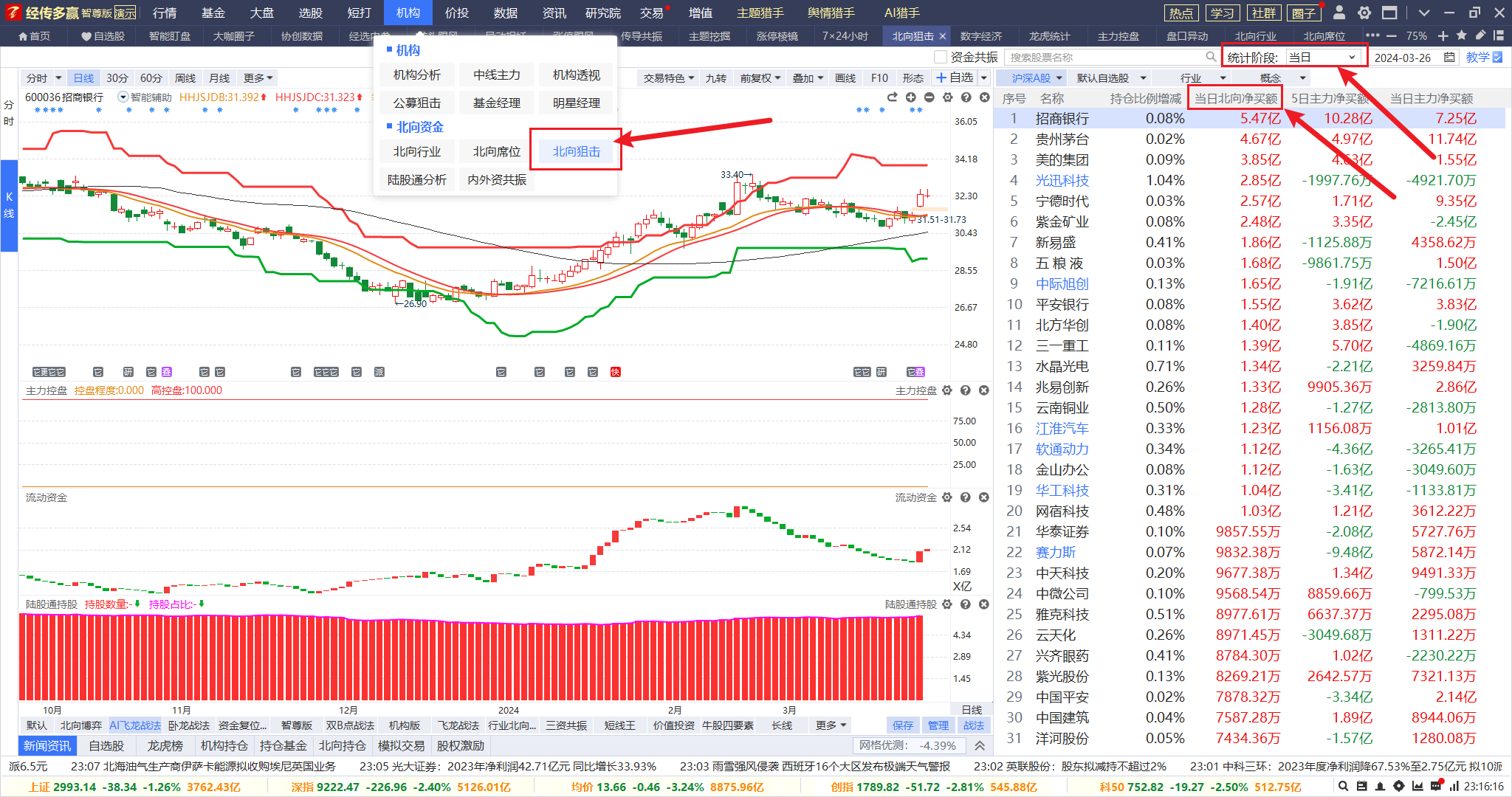Click the blue K线 side strip
The width and height of the screenshot is (1512, 797).
[9, 205]
